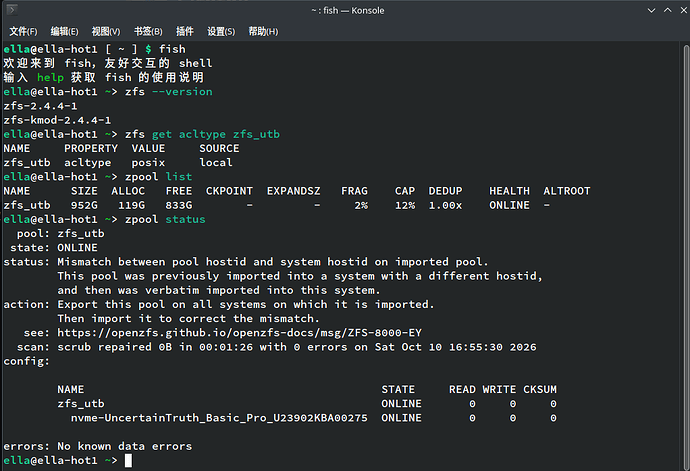Click the 'EXPANDSZ' column header
The image size is (690, 471).
click(294, 191)
